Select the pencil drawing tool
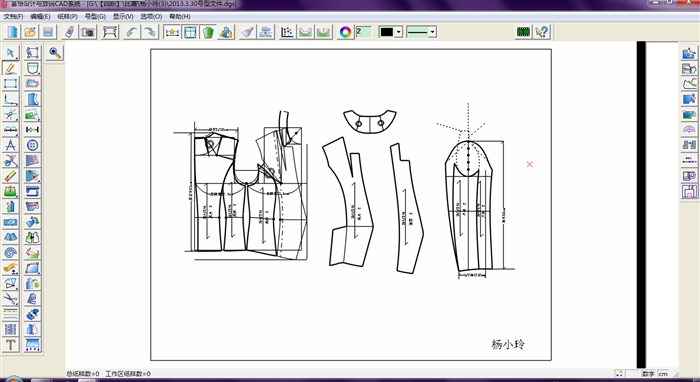Viewport: 700px width, 382px height. [11, 68]
